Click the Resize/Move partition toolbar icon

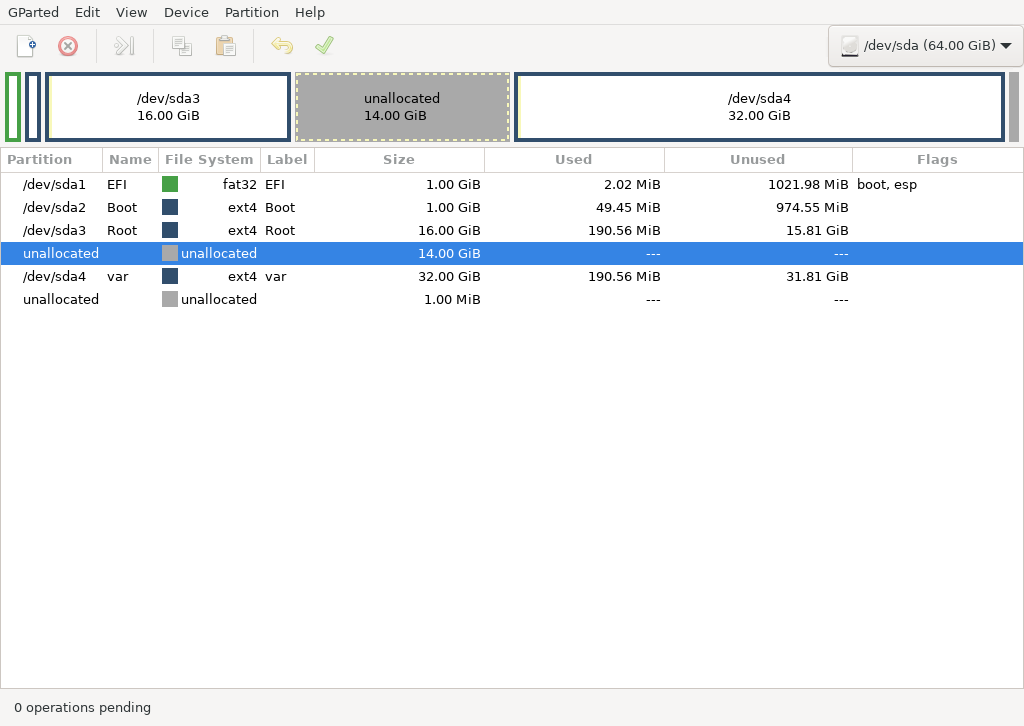click(124, 46)
